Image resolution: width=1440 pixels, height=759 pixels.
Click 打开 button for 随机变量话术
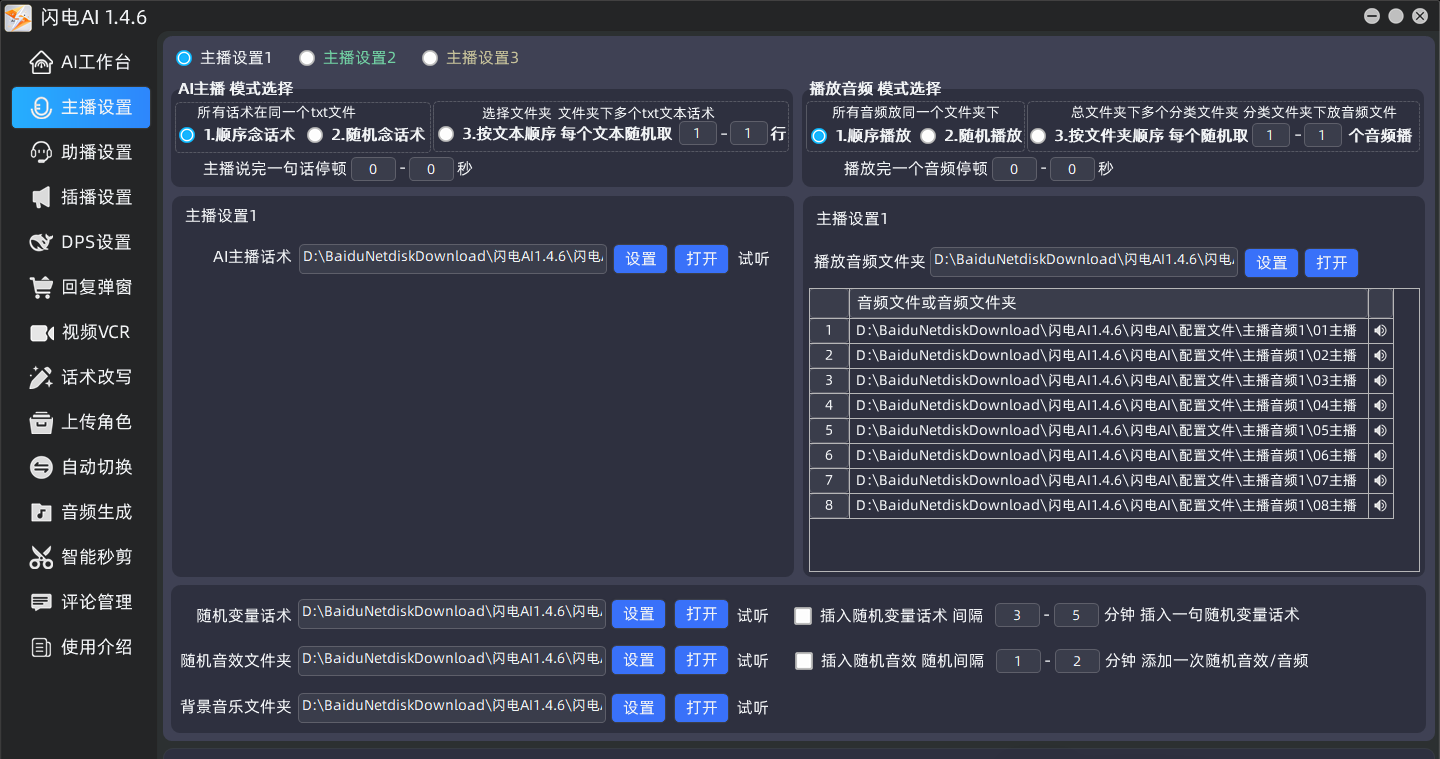[x=701, y=614]
